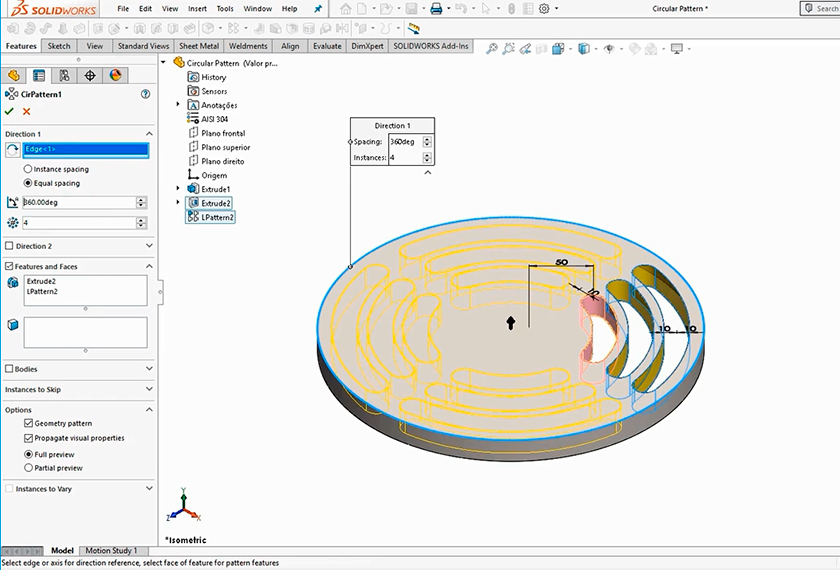Screen dimensions: 840x570
Task: Accept the CirPattern1 with the green checkmark
Action: [x=9, y=112]
